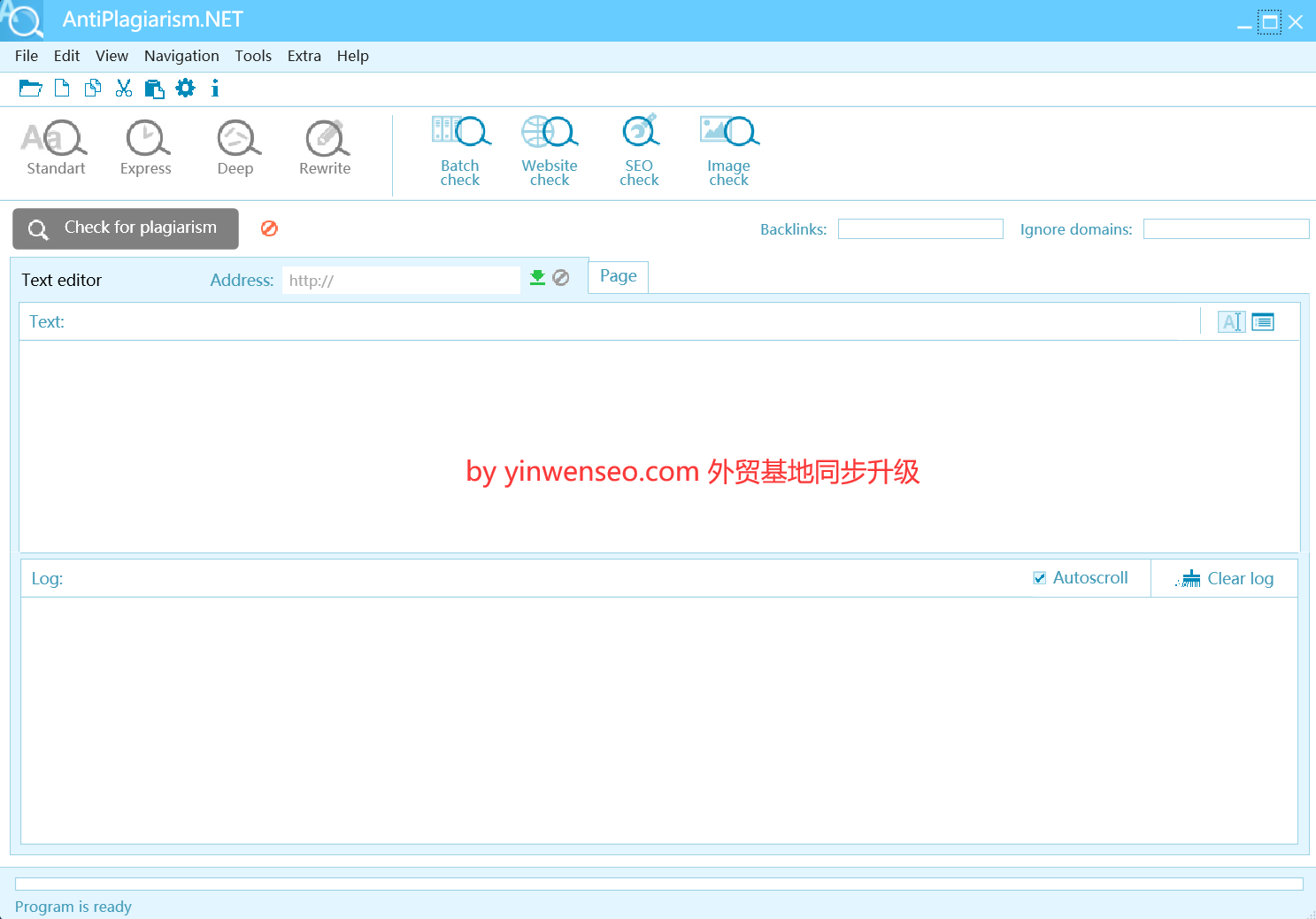Click the scissors cut icon in toolbar

pos(124,89)
